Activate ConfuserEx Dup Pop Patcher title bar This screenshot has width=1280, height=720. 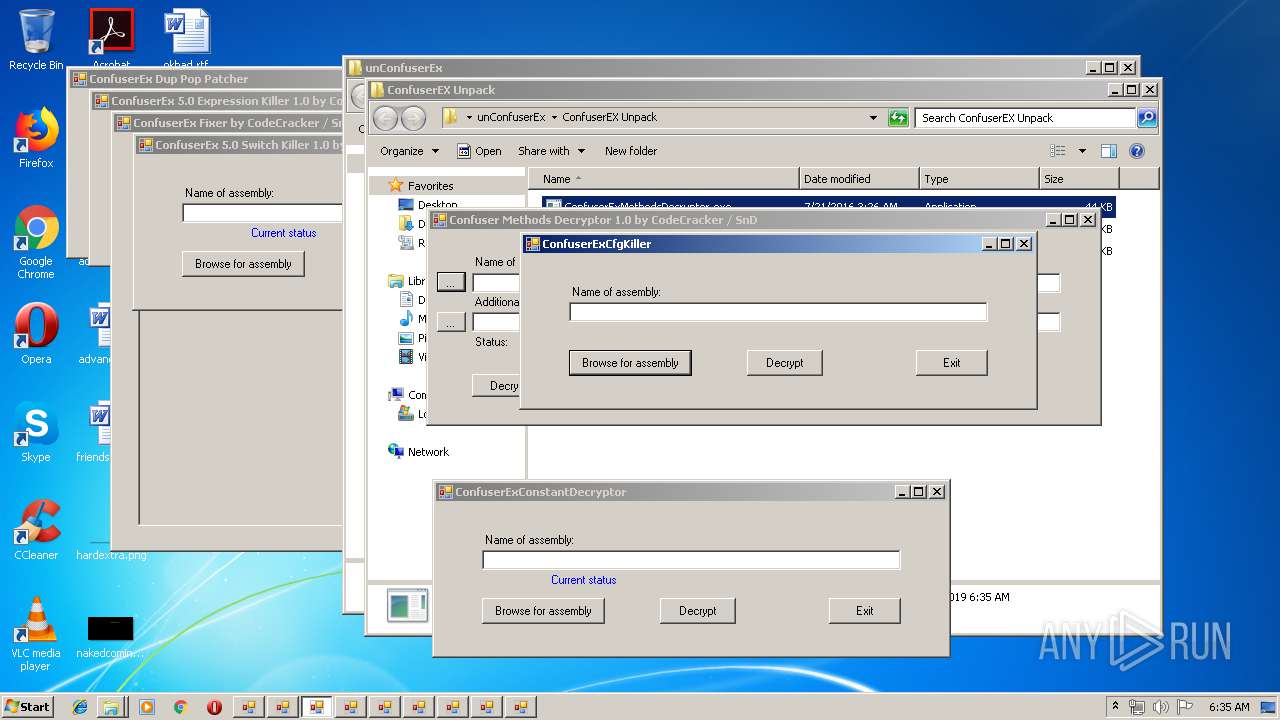[206, 79]
